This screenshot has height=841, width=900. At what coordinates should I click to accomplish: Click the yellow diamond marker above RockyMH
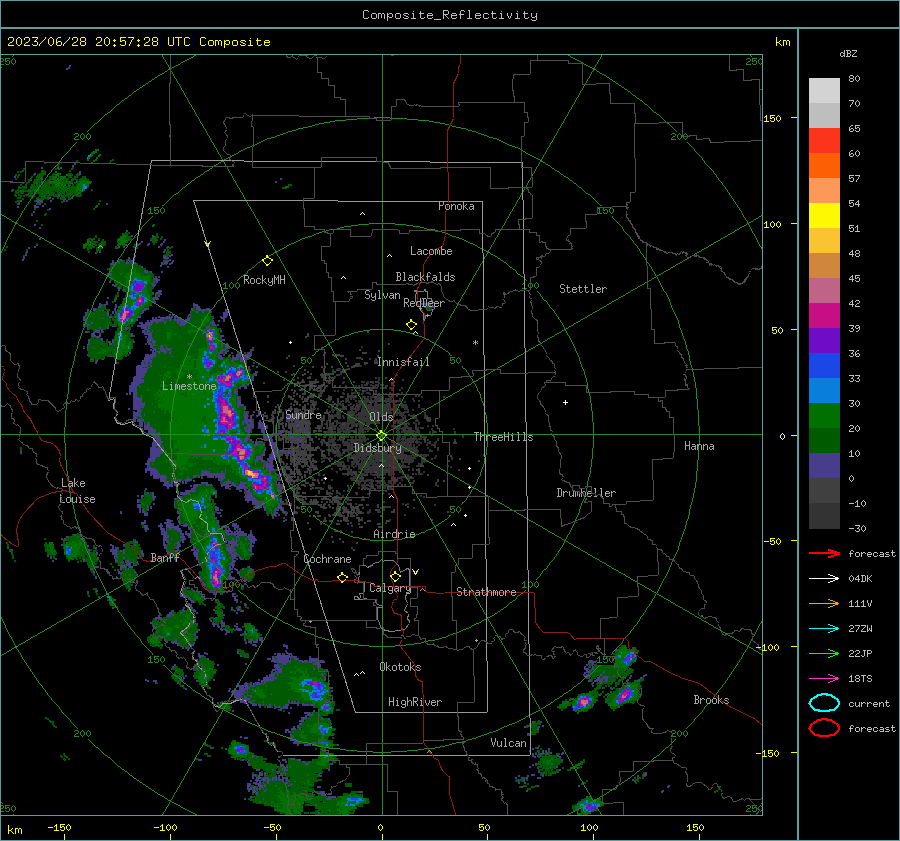pos(267,261)
